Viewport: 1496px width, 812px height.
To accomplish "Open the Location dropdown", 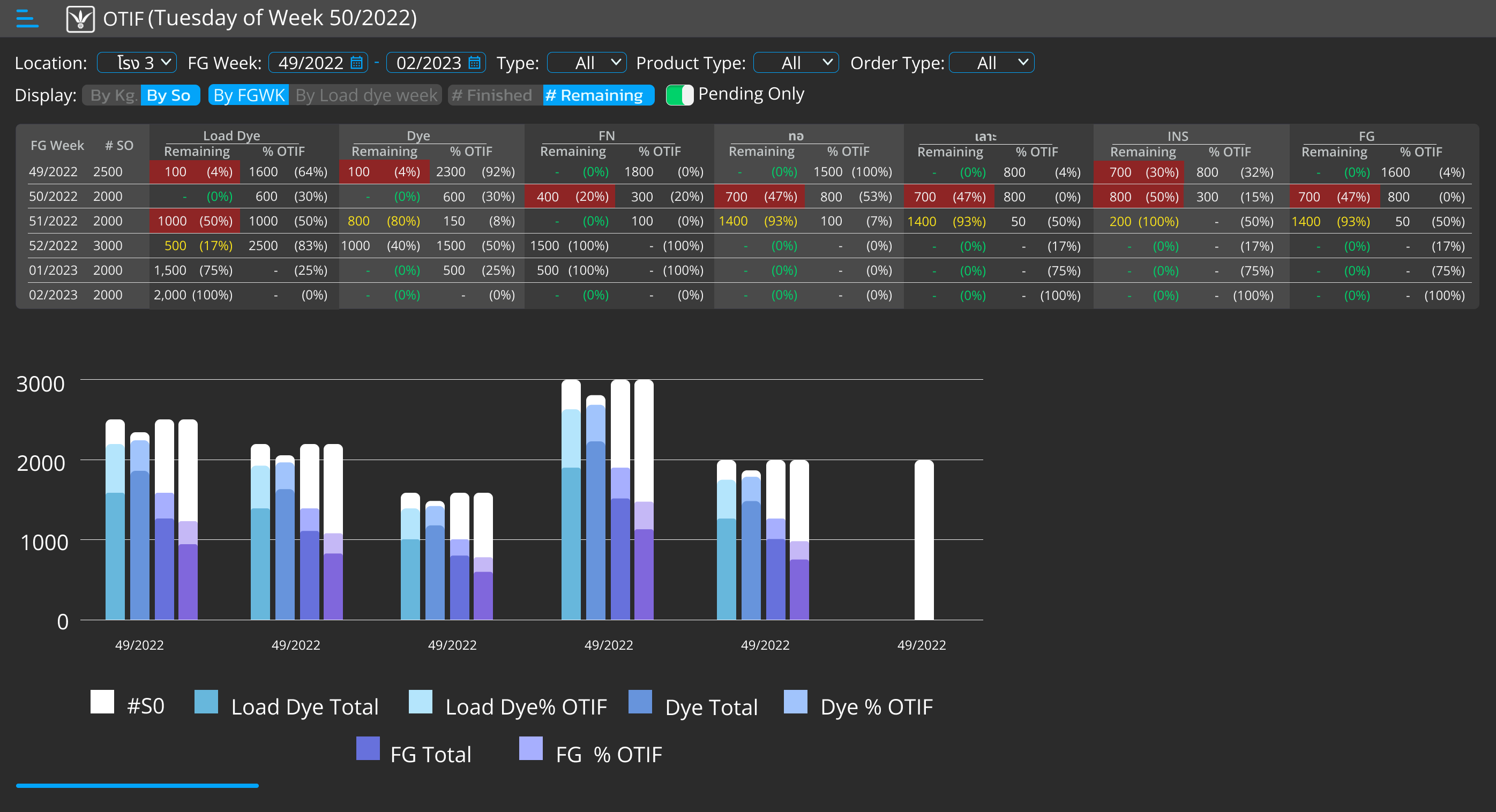I will coord(137,63).
